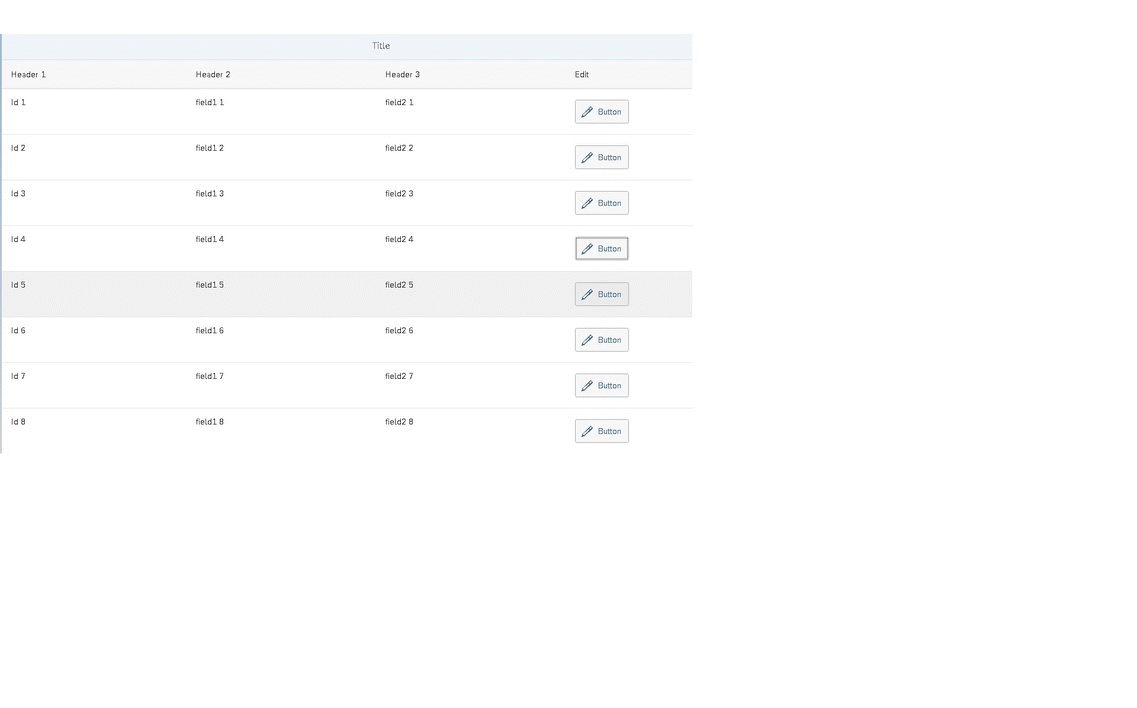Click the field2 6 cell
The width and height of the screenshot is (1137, 708).
398,330
